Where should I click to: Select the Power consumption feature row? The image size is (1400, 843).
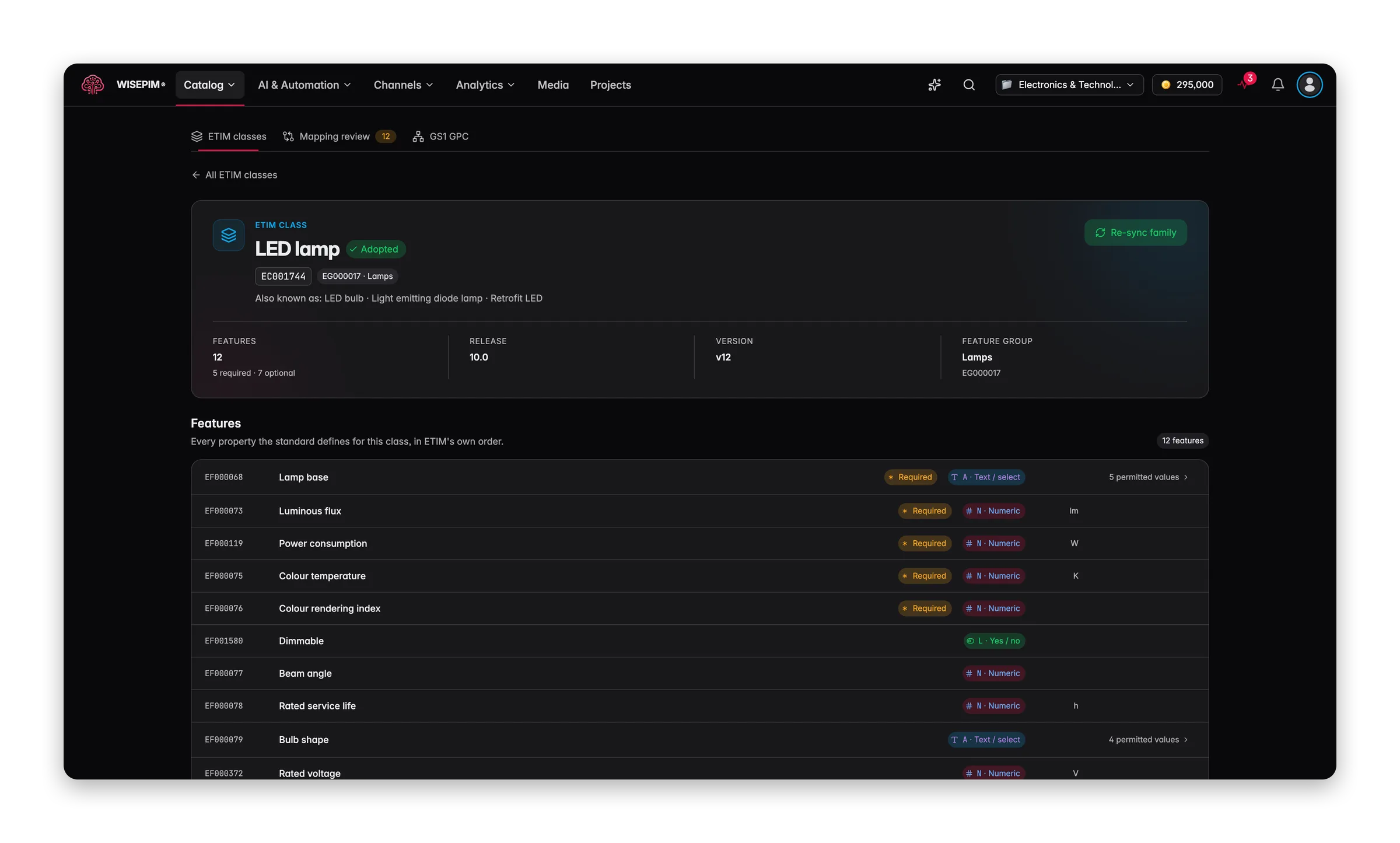[x=699, y=543]
